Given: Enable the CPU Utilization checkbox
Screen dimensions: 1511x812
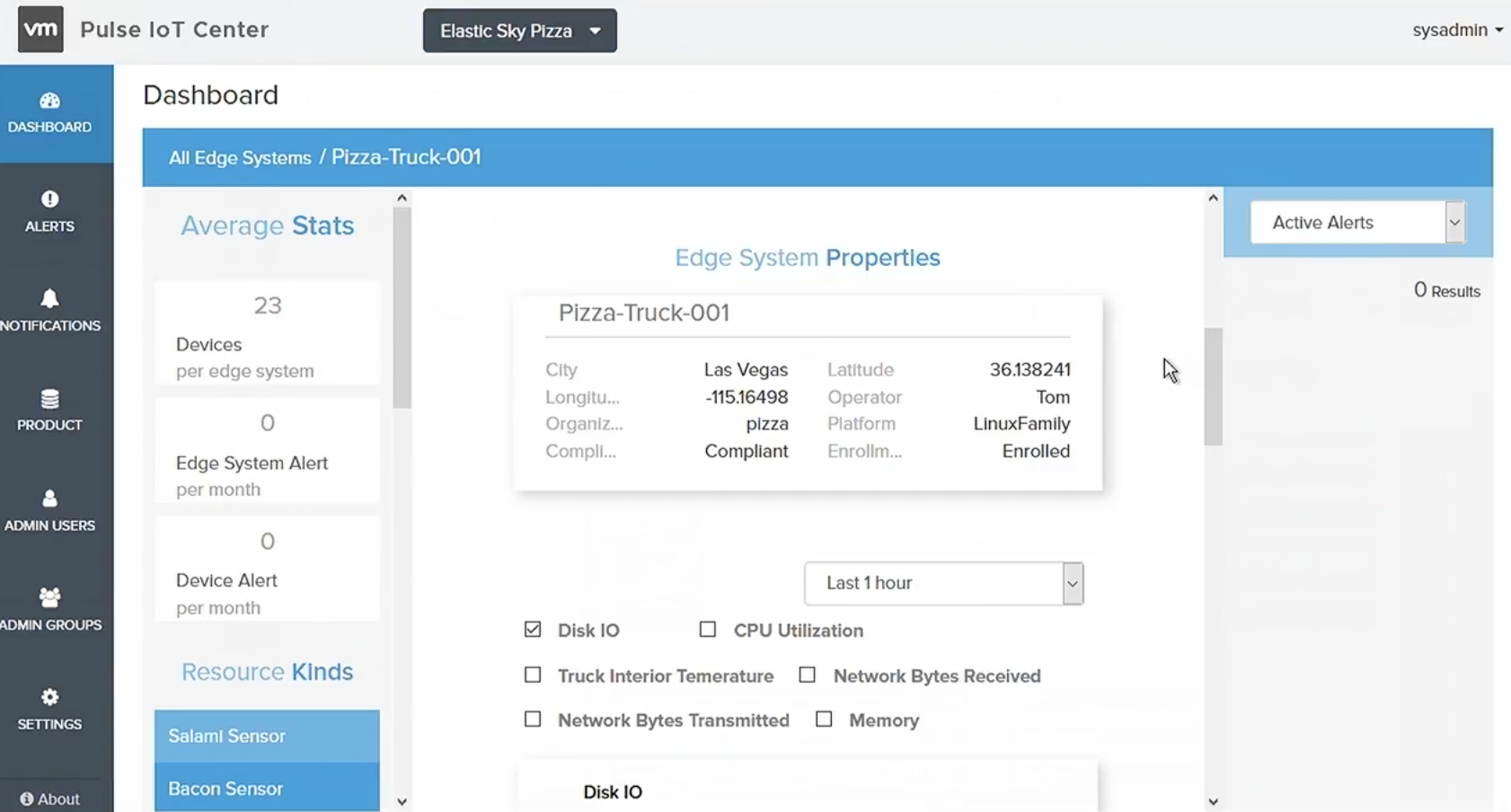Looking at the screenshot, I should 708,630.
